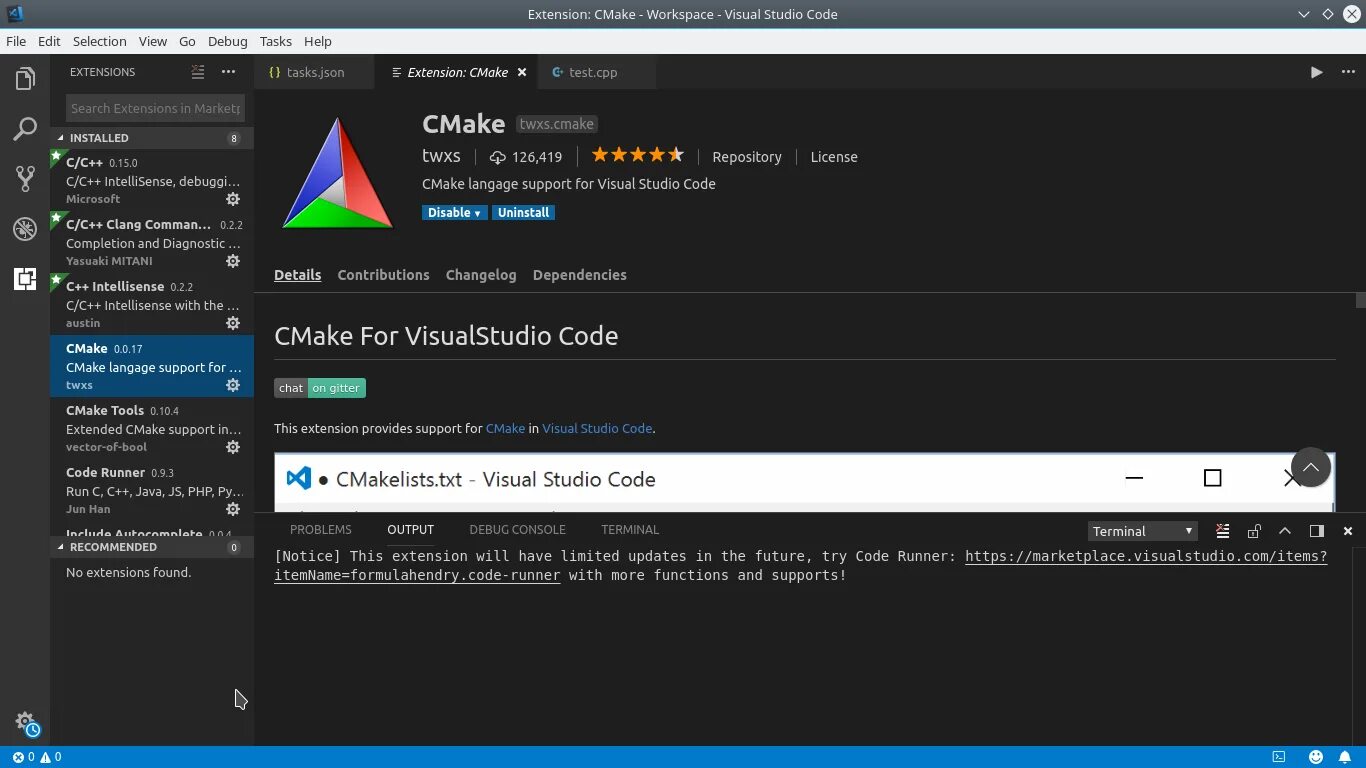
Task: Follow the CMake hyperlink in description
Action: click(x=505, y=428)
